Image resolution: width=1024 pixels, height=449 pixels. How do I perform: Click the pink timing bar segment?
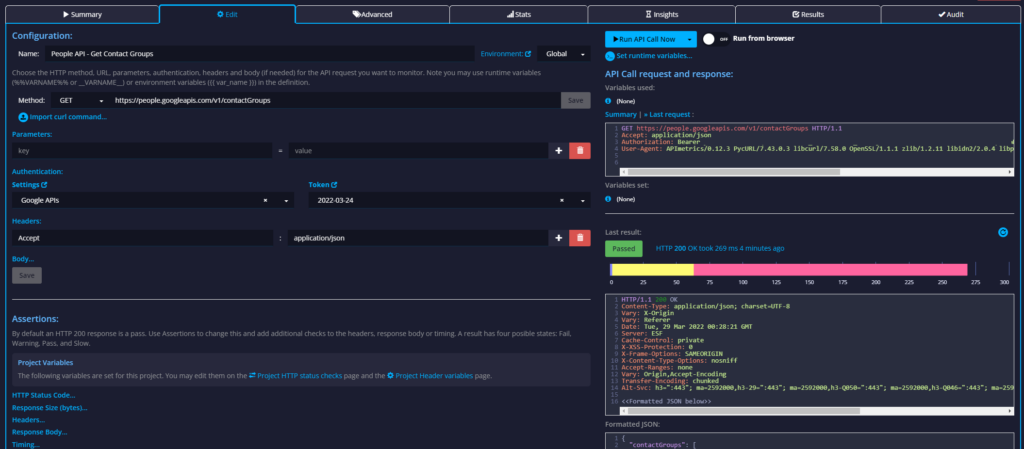click(830, 270)
